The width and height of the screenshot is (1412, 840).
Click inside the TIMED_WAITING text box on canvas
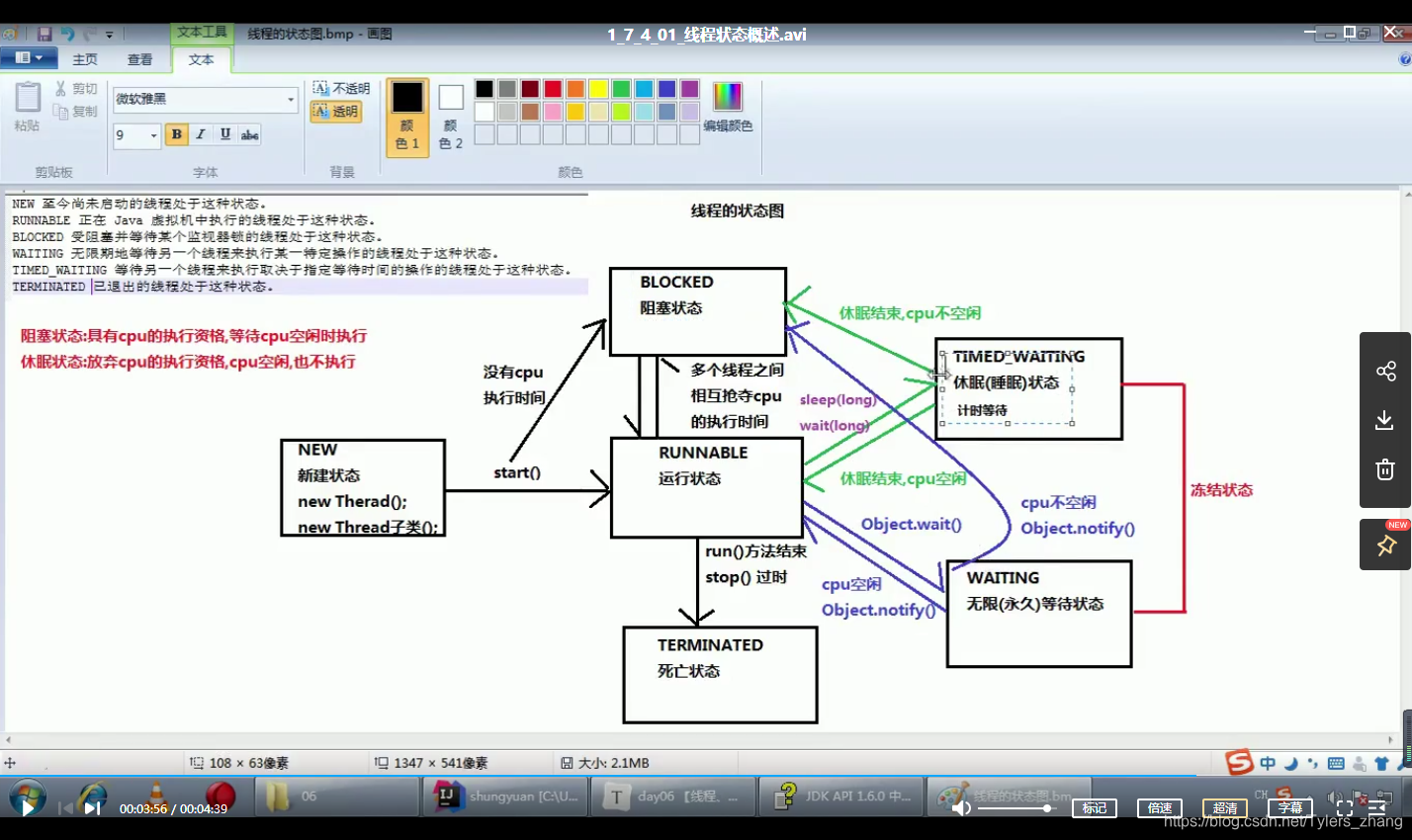1007,387
